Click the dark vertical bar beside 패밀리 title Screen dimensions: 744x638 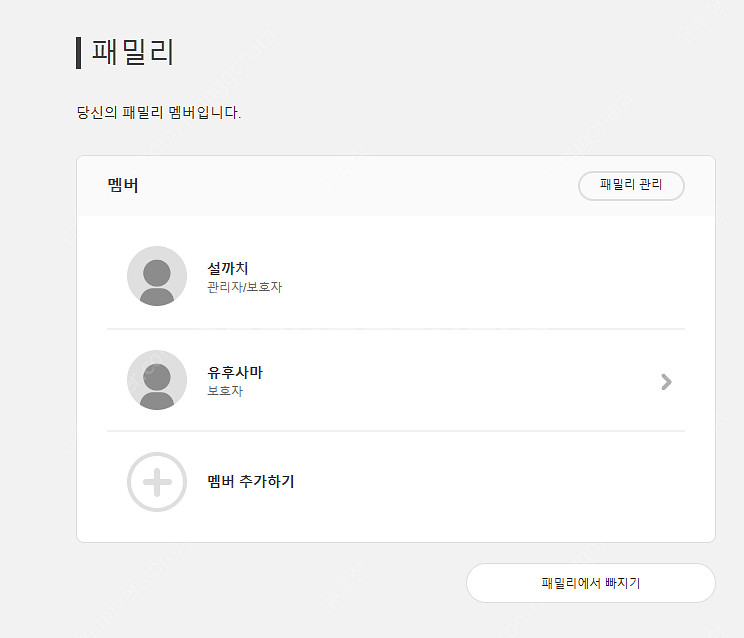click(x=78, y=53)
